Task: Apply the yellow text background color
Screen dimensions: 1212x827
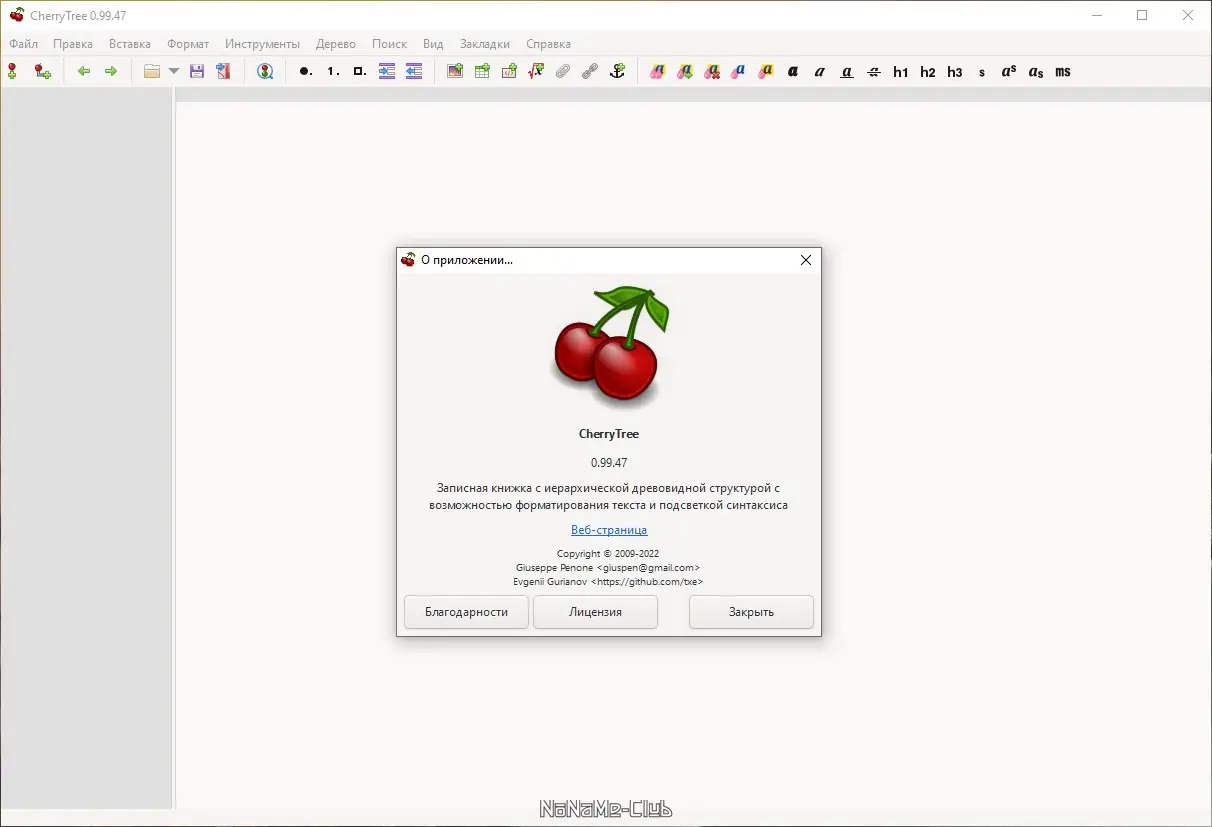Action: tap(766, 72)
